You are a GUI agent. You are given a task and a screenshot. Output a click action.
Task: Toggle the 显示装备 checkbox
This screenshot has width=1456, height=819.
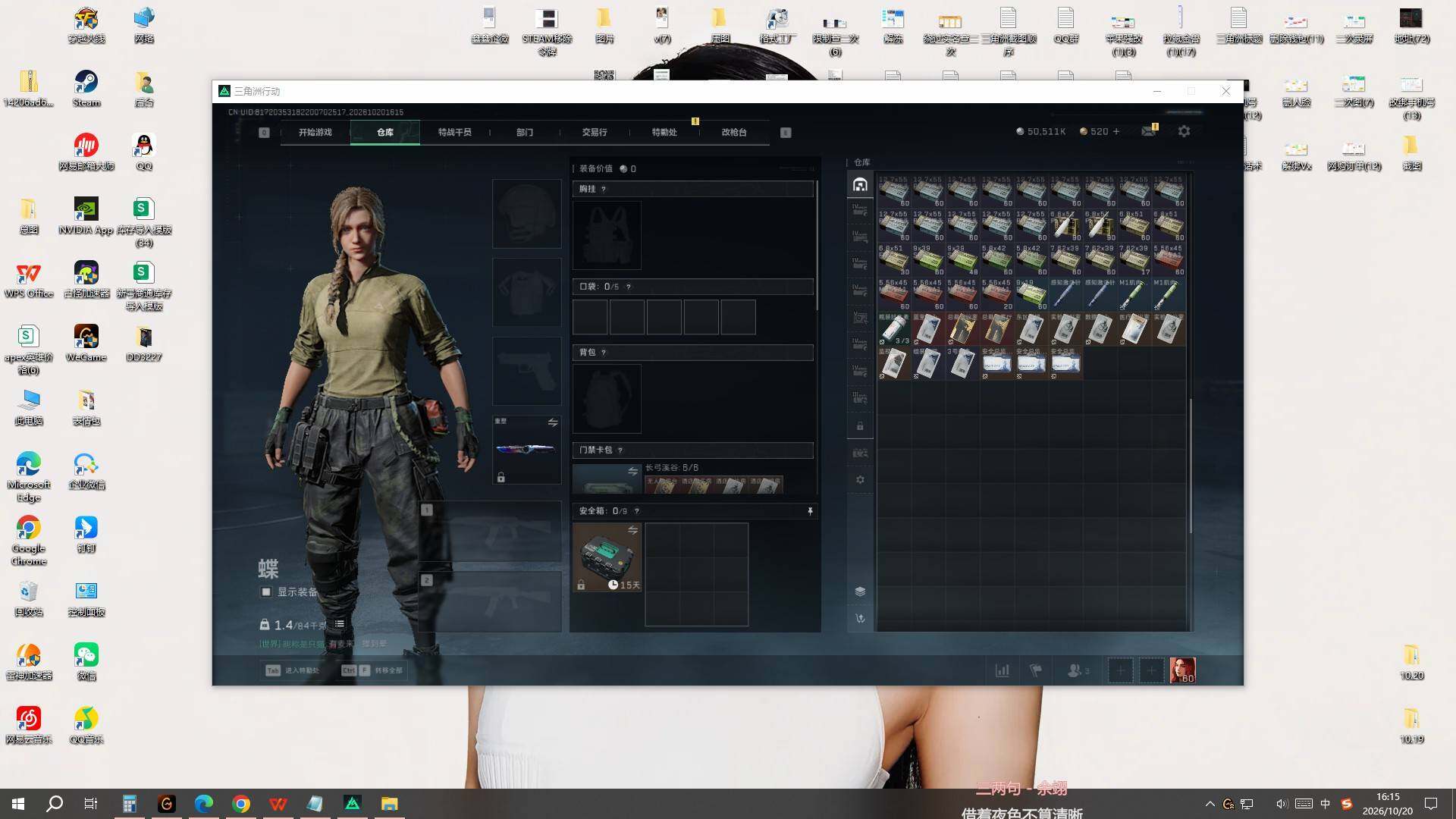266,591
